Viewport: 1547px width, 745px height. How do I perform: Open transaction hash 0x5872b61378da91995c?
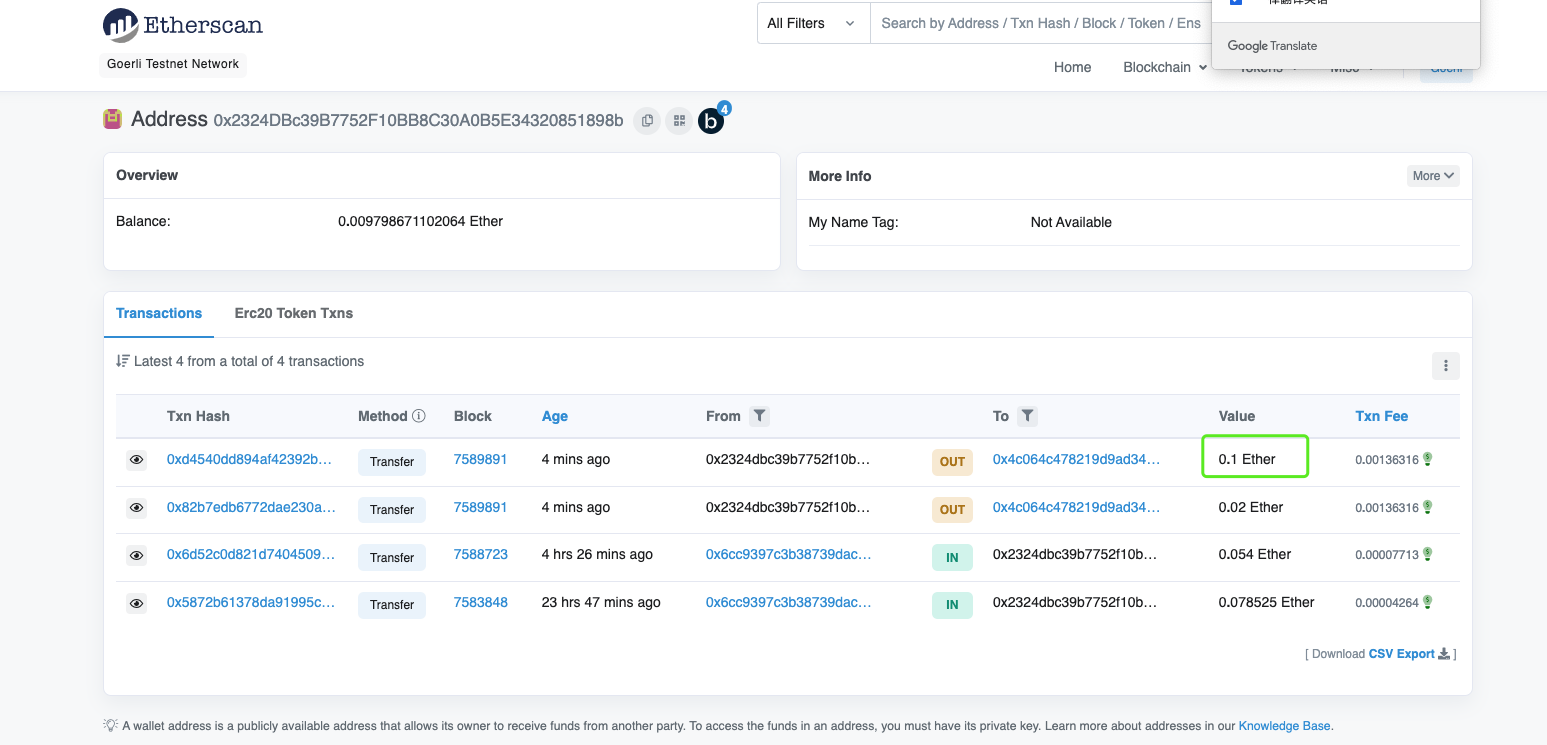tap(251, 602)
